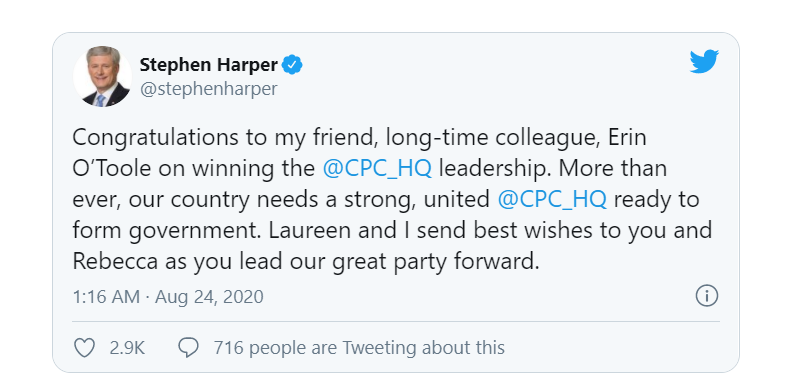The height and width of the screenshot is (392, 801).
Task: Like the tweet with the heart icon
Action: pos(84,348)
